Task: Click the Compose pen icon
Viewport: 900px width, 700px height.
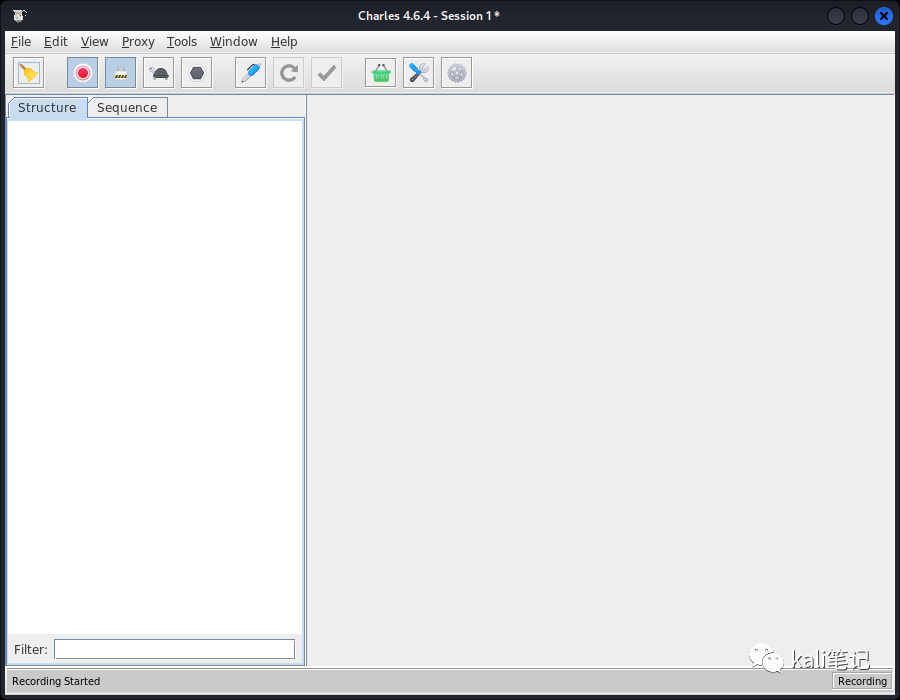Action: pyautogui.click(x=250, y=73)
